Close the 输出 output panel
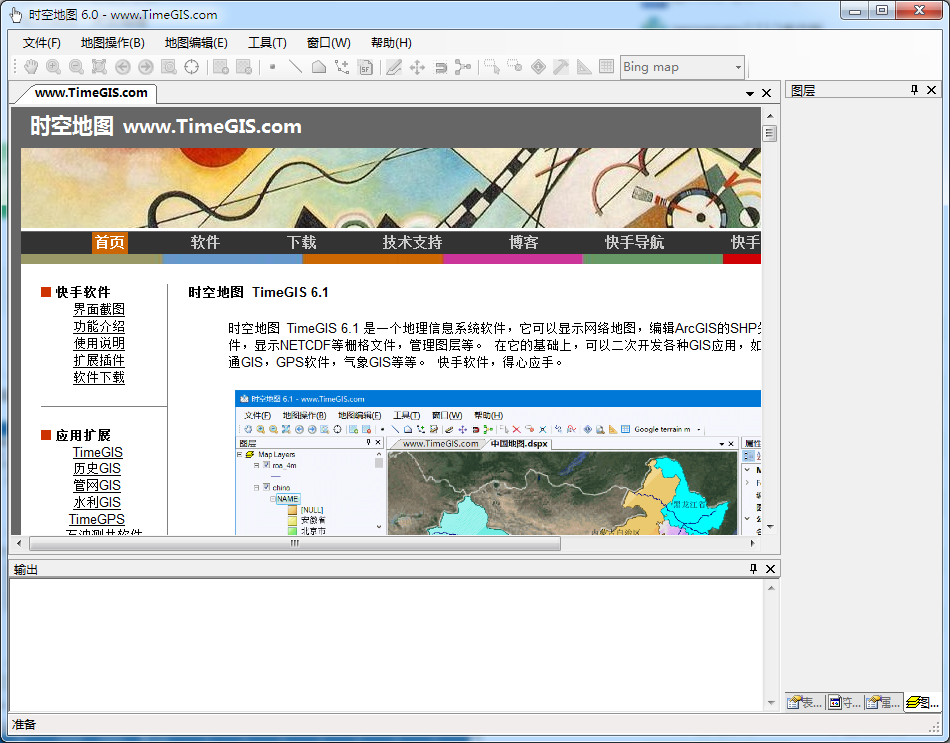 pyautogui.click(x=770, y=568)
